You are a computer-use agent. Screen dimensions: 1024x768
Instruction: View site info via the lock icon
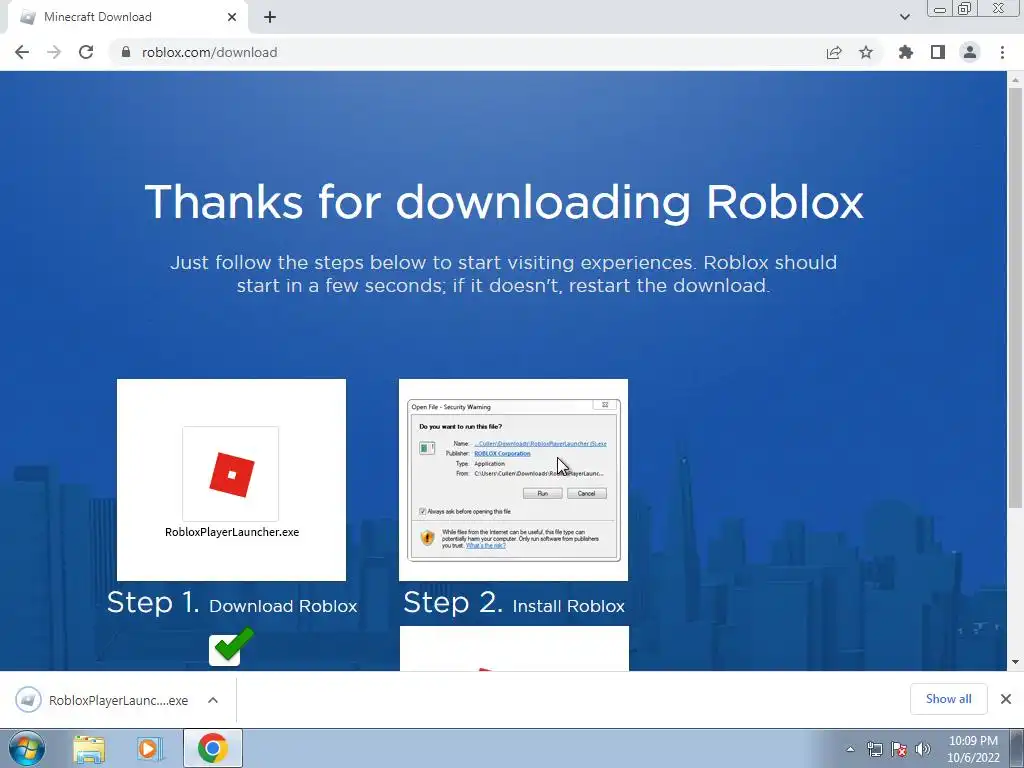(x=126, y=52)
